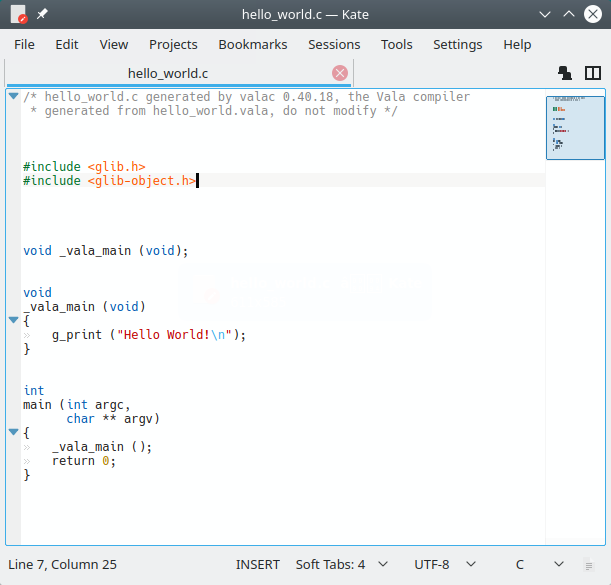
Task: Collapse the top comment block fold arrow
Action: [13, 97]
